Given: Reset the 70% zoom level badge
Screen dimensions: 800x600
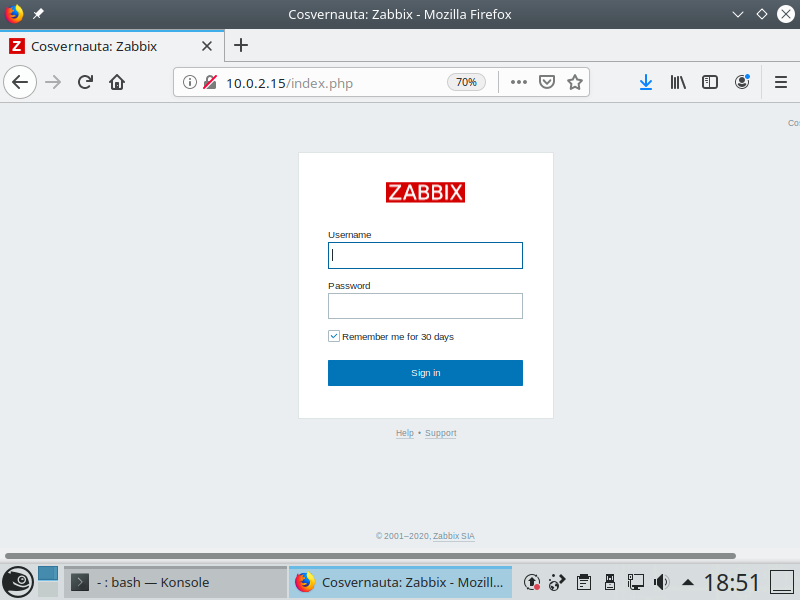Looking at the screenshot, I should click(x=466, y=82).
